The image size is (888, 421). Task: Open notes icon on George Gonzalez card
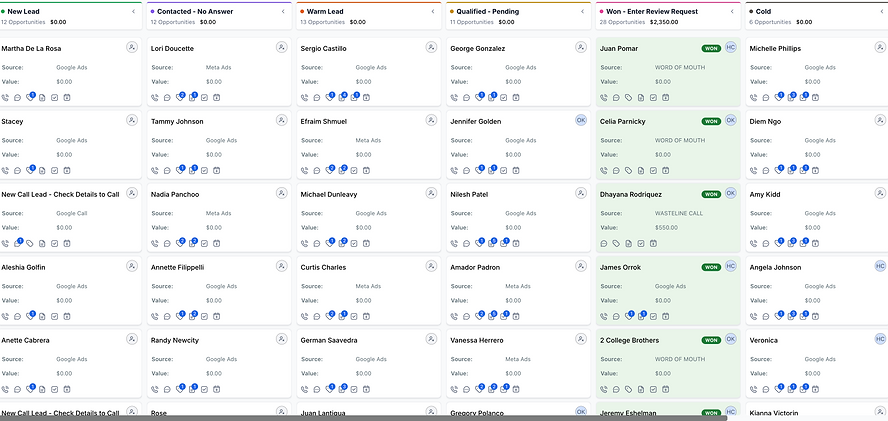[x=492, y=97]
